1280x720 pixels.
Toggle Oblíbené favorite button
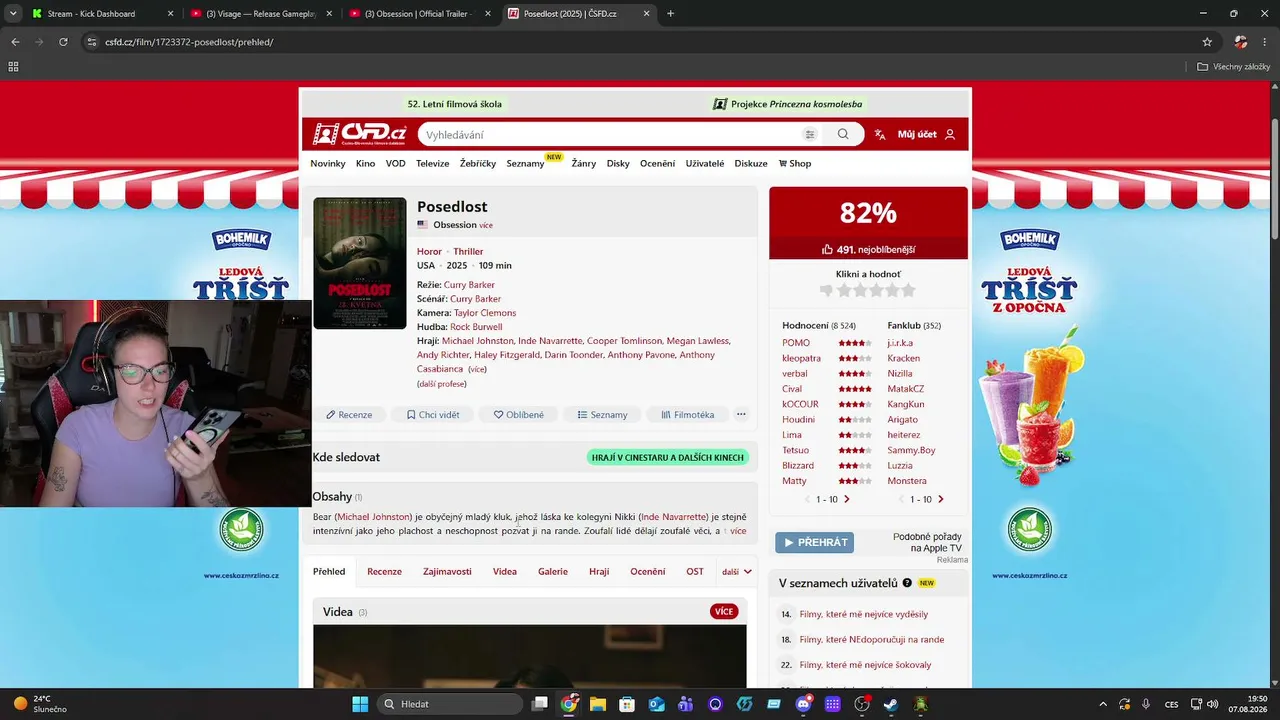click(x=519, y=414)
